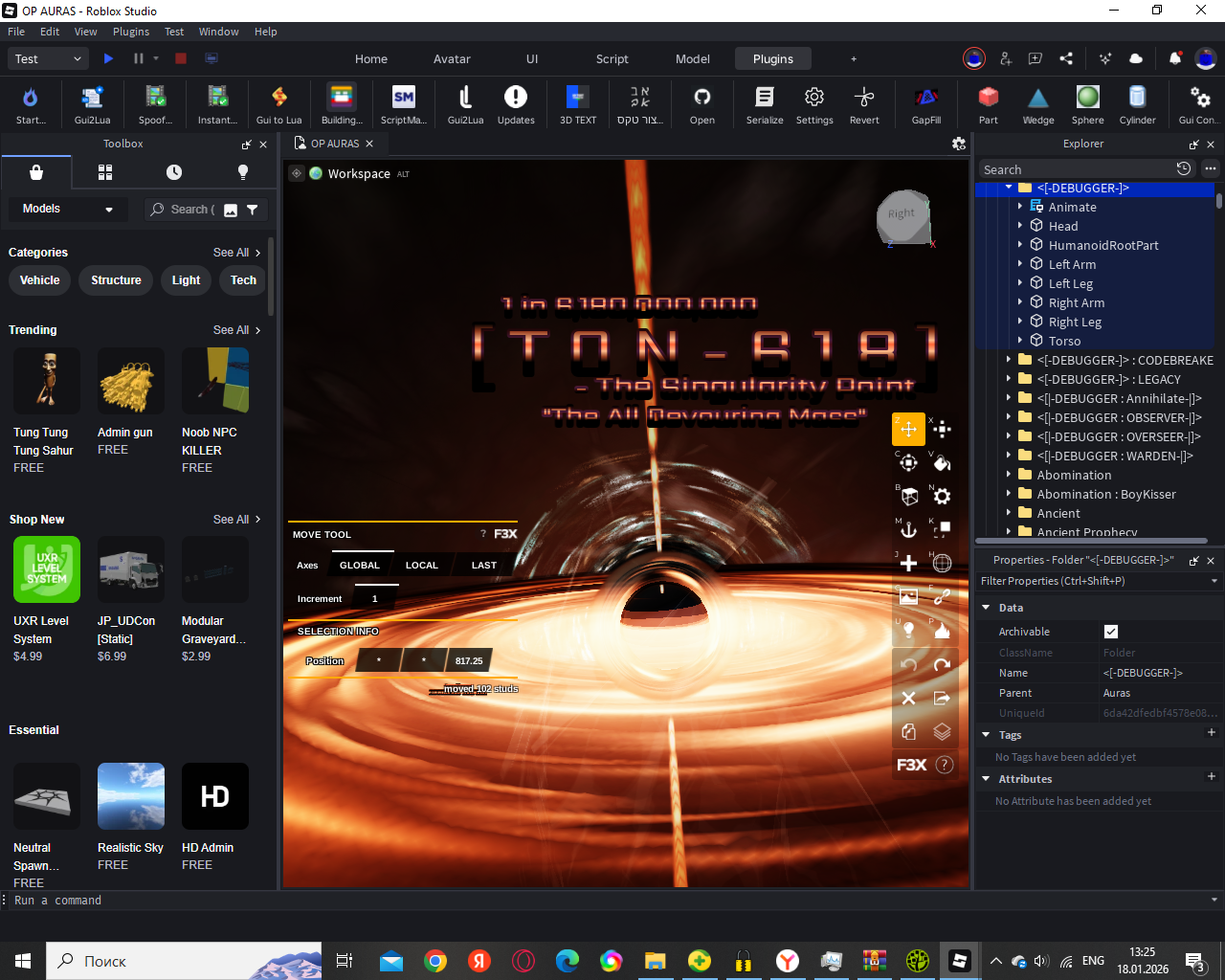Switch to the Model ribbon tab
The height and width of the screenshot is (980, 1225).
(x=693, y=58)
